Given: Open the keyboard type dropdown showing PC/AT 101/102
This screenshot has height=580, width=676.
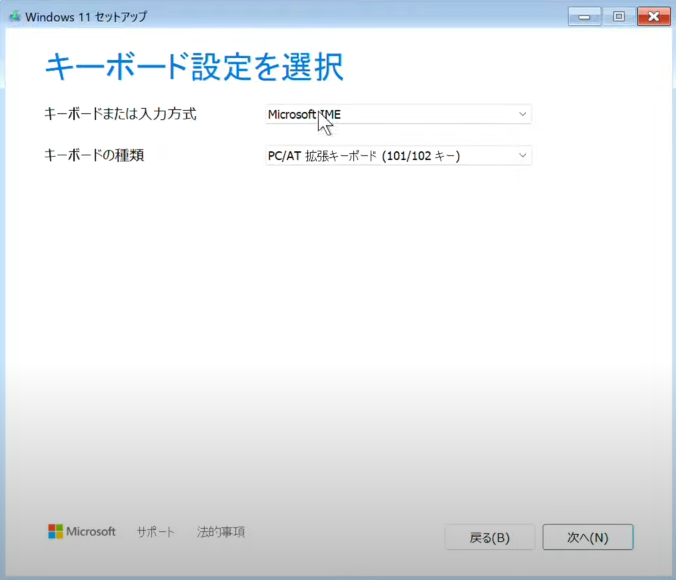Looking at the screenshot, I should click(398, 156).
